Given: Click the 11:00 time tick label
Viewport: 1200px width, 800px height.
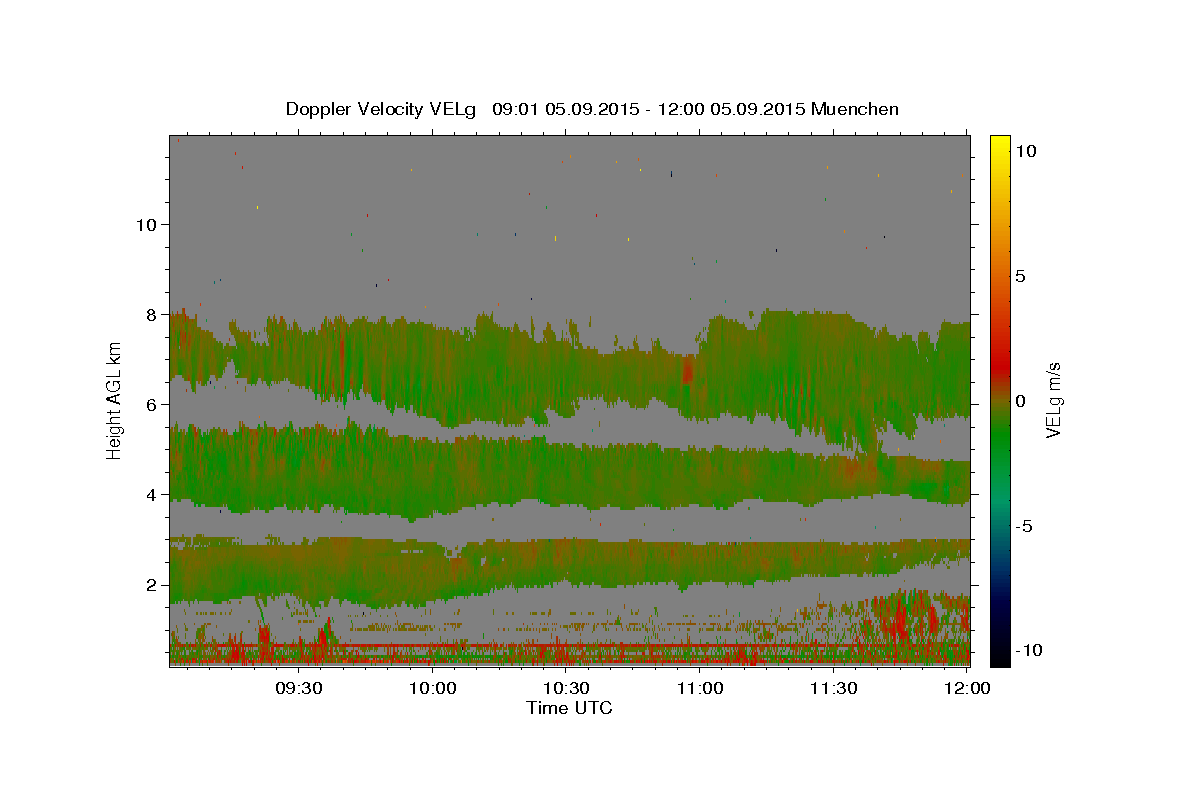Looking at the screenshot, I should point(700,688).
